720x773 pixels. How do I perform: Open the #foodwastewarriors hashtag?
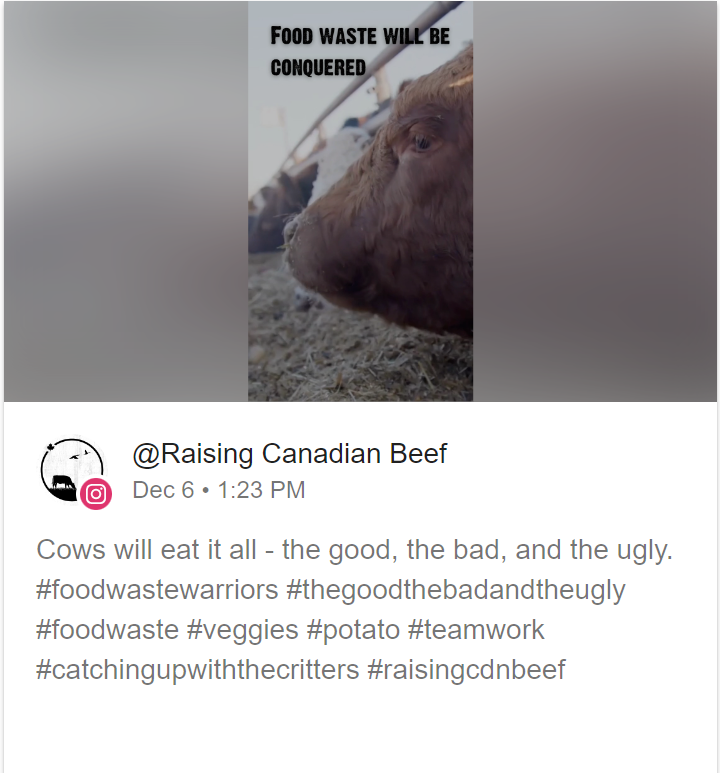157,590
